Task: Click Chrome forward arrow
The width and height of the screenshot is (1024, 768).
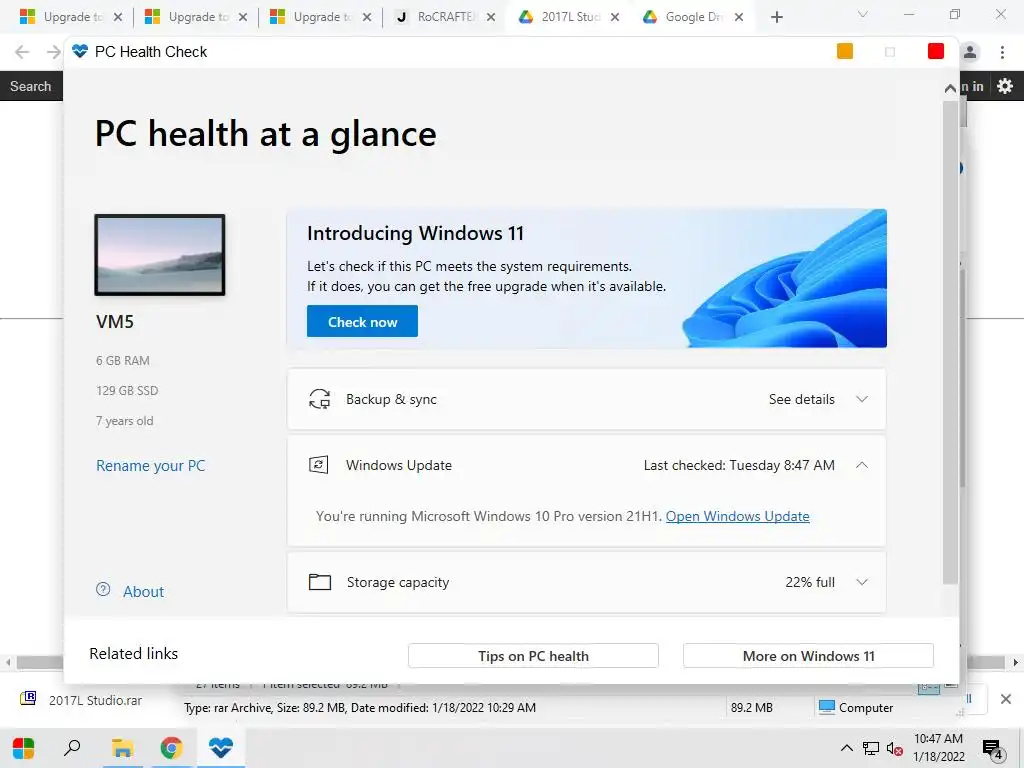Action: coord(54,52)
